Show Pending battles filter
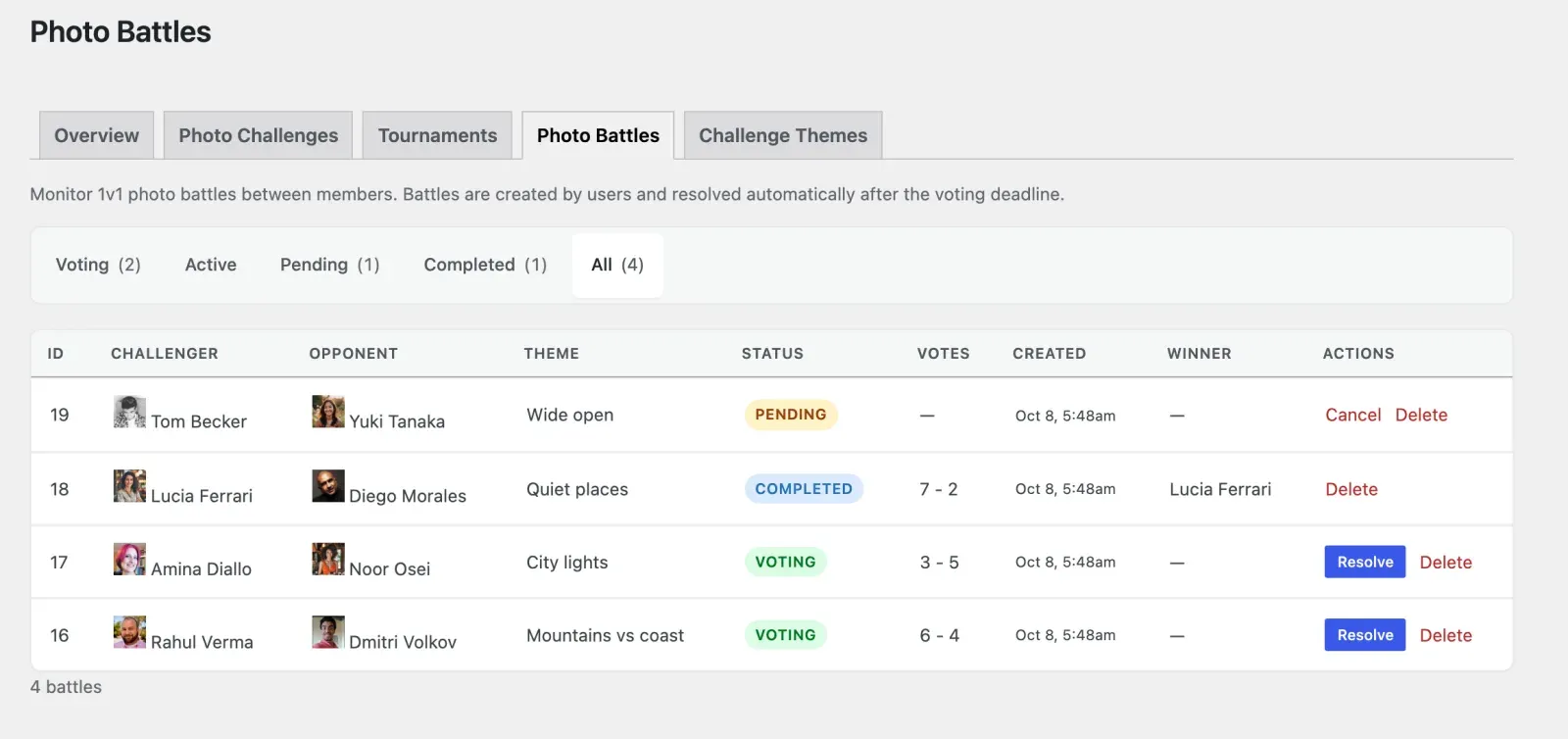The image size is (1568, 739). pos(329,265)
